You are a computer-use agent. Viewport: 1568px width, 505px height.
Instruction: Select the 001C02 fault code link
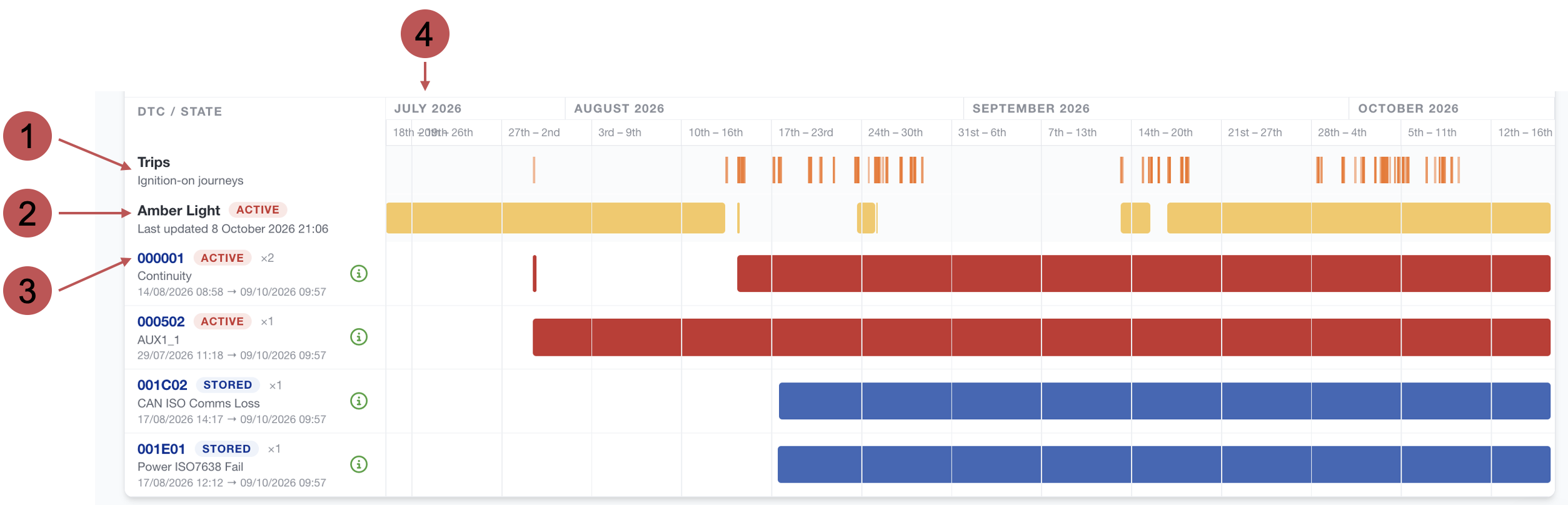163,385
